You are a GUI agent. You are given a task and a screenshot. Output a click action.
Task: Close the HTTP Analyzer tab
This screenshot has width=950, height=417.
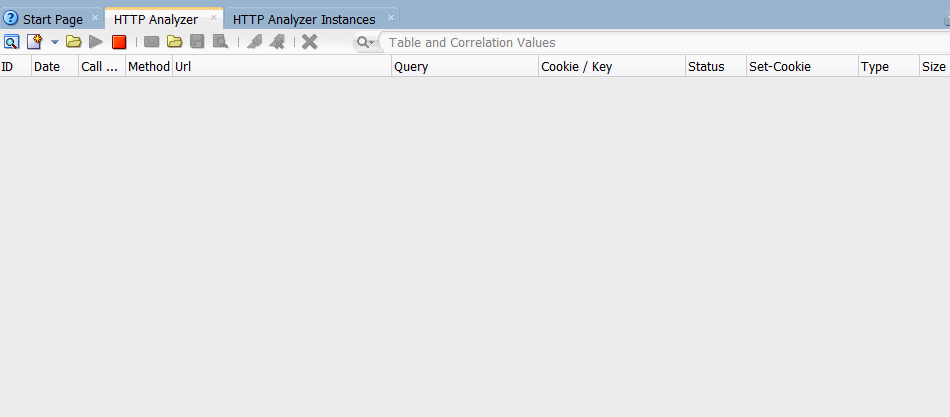click(x=214, y=18)
